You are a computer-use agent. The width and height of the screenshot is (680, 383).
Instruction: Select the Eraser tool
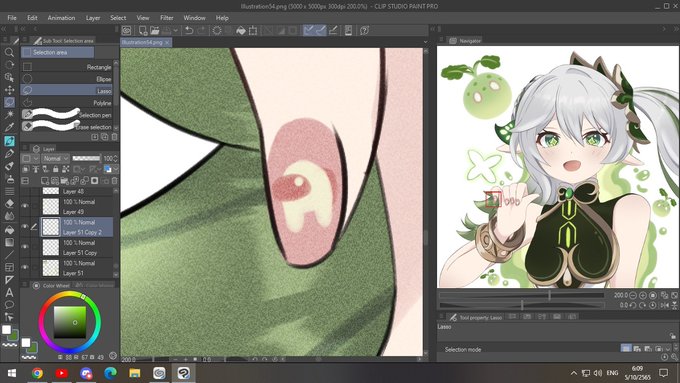click(x=9, y=203)
